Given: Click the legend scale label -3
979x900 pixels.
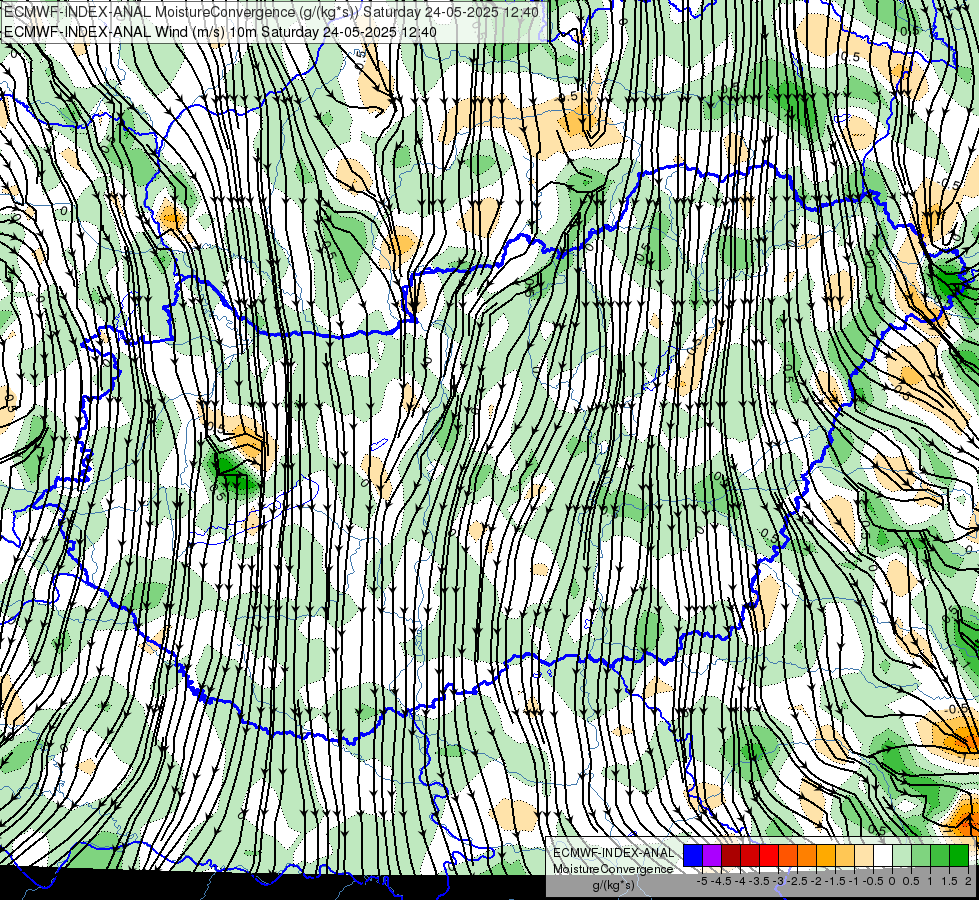Looking at the screenshot, I should (779, 881).
